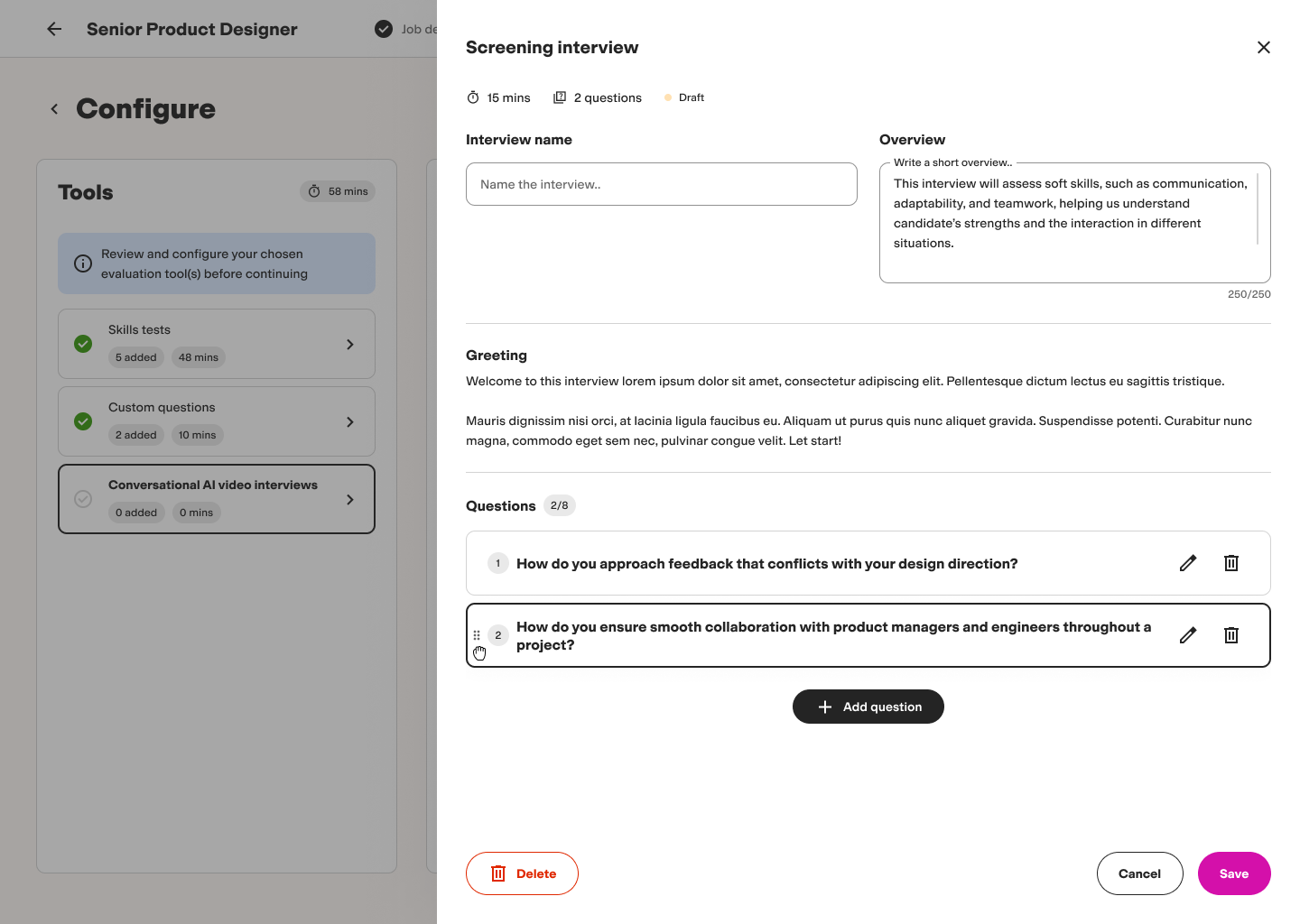Click the Overview text area scrollbar

(x=1258, y=208)
